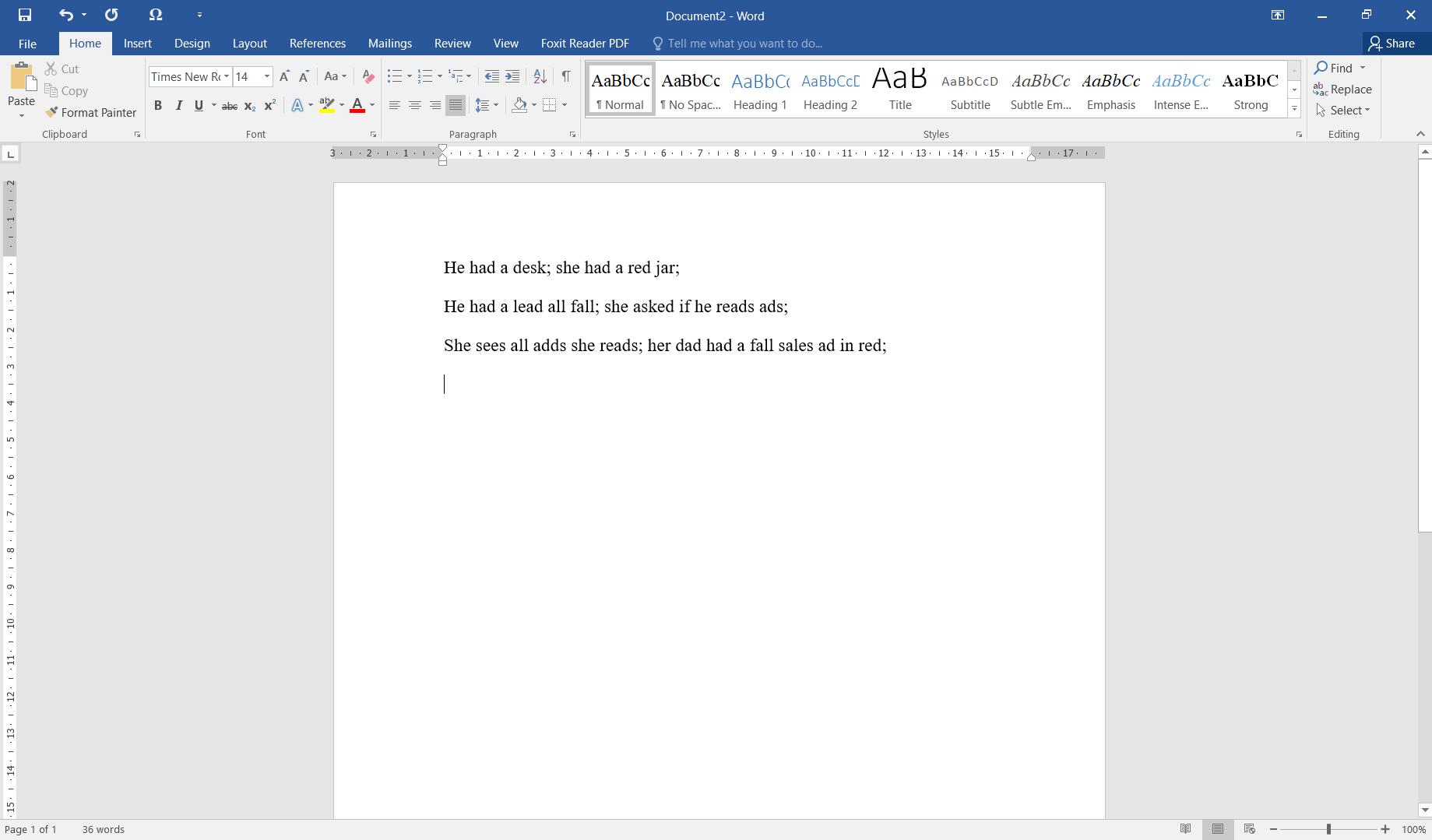Click the Bullets list icon
Viewport: 1432px width, 840px height.
(x=395, y=76)
